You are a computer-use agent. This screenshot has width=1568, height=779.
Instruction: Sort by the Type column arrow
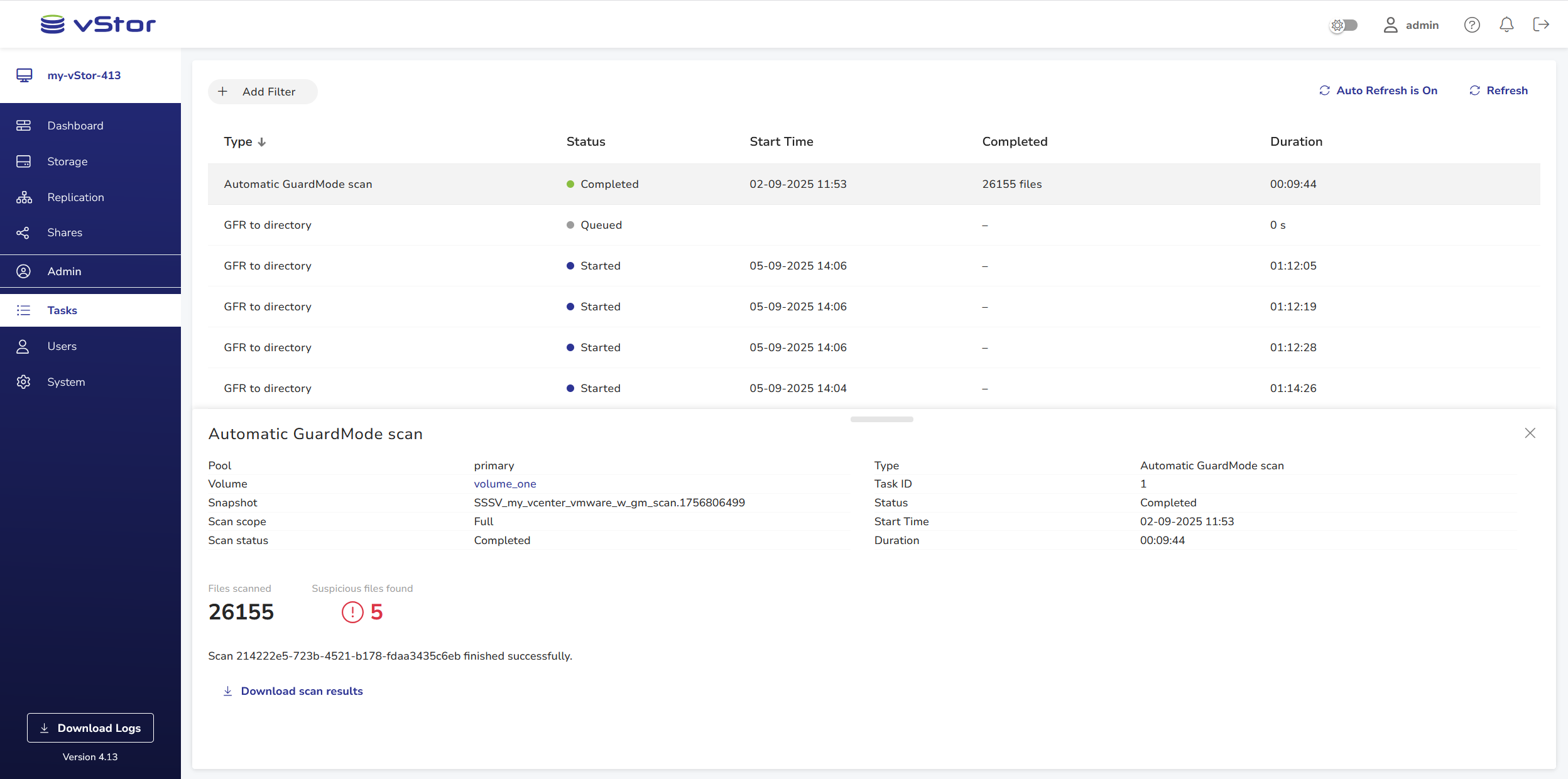[x=262, y=142]
